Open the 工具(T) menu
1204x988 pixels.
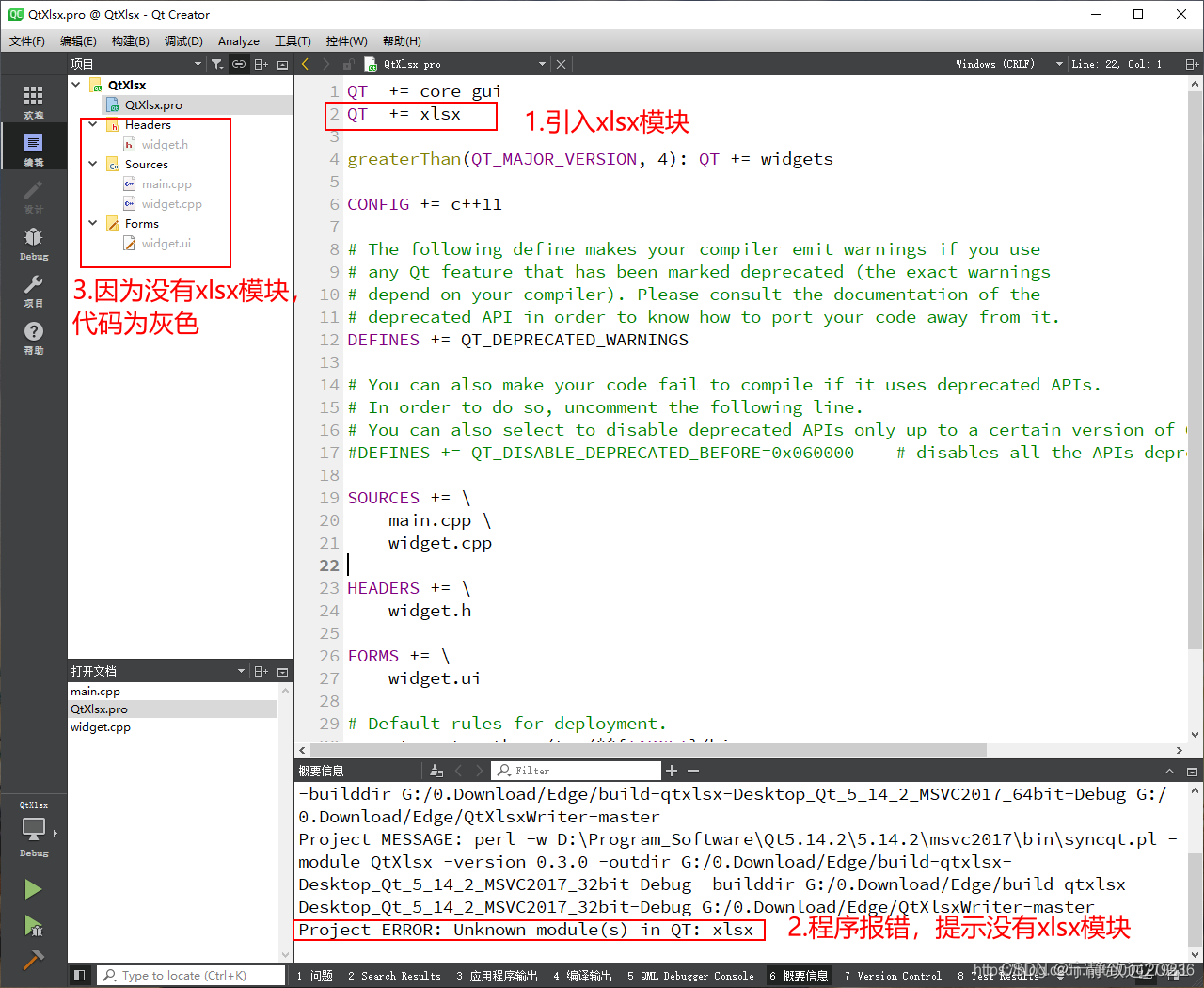coord(293,40)
